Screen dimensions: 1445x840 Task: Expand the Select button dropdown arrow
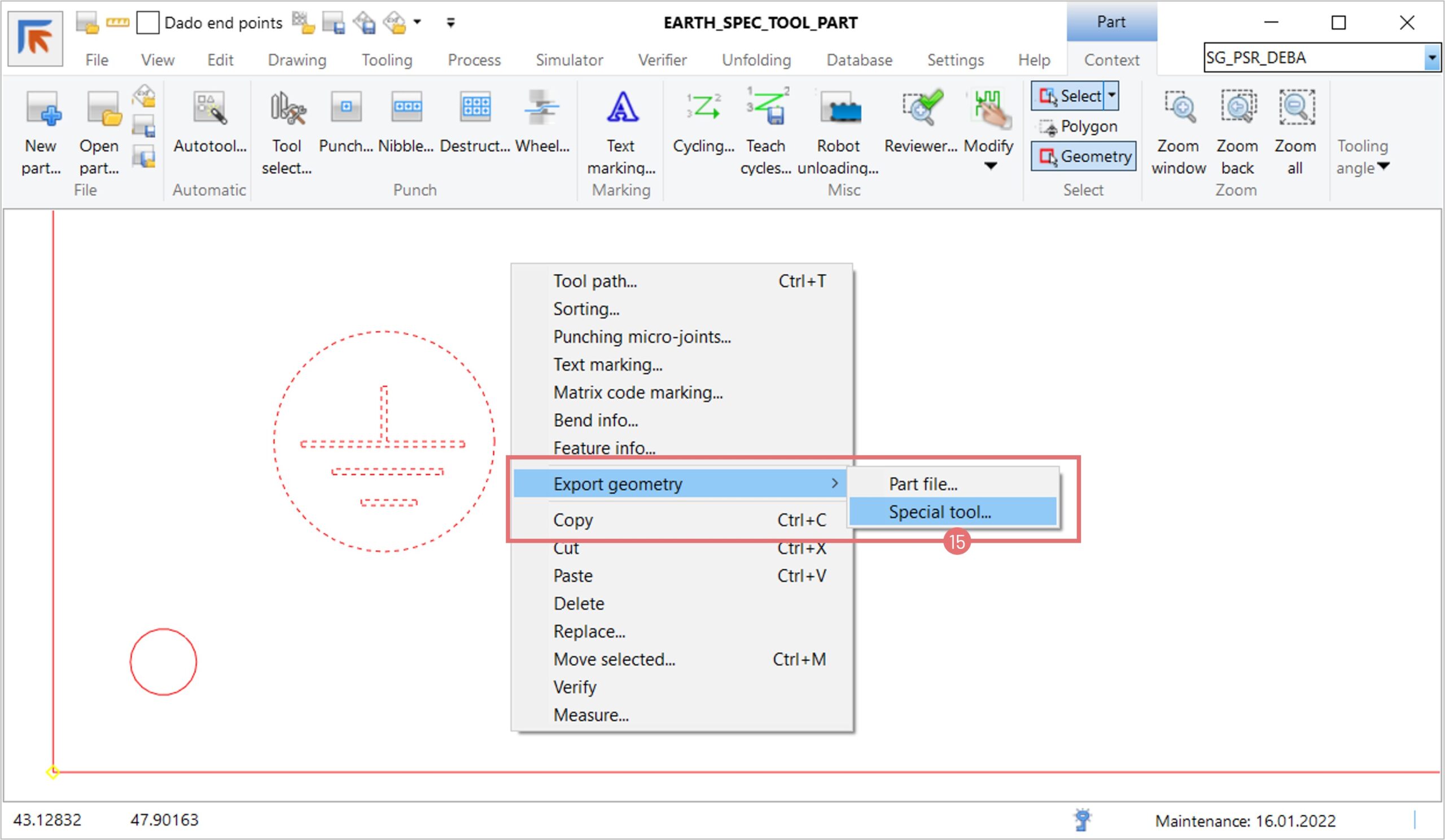point(1111,95)
